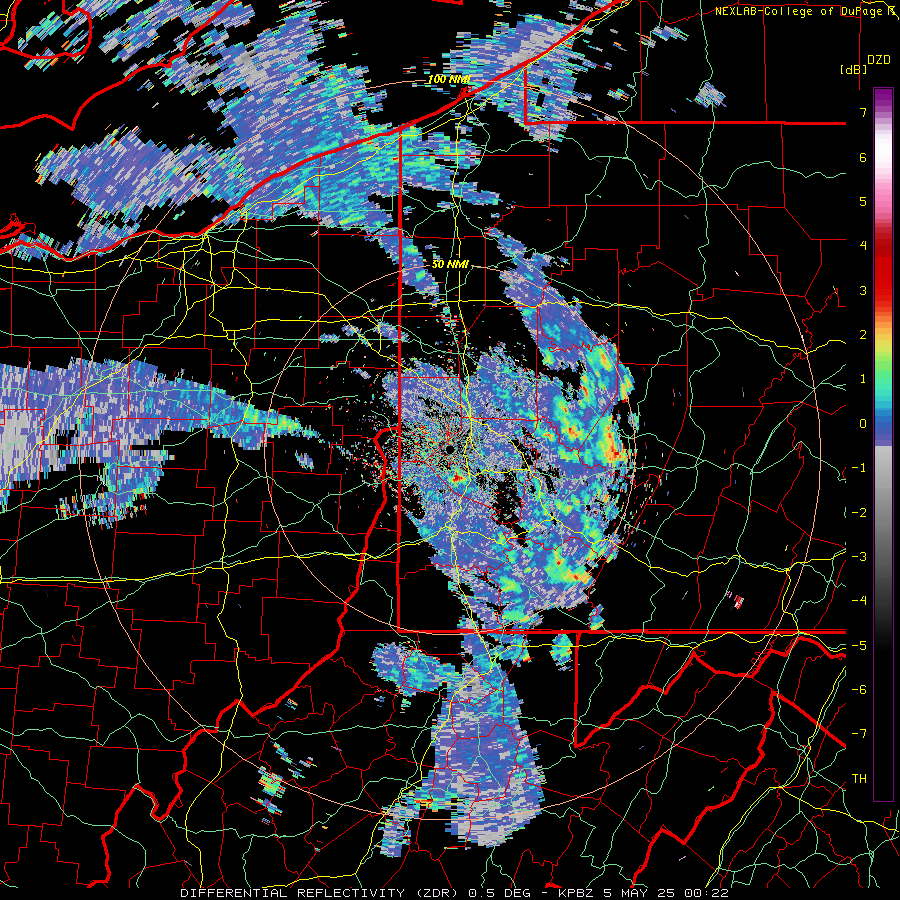Image resolution: width=900 pixels, height=900 pixels.
Task: Click the 'KPBZ' radar station identifier
Action: point(577,893)
